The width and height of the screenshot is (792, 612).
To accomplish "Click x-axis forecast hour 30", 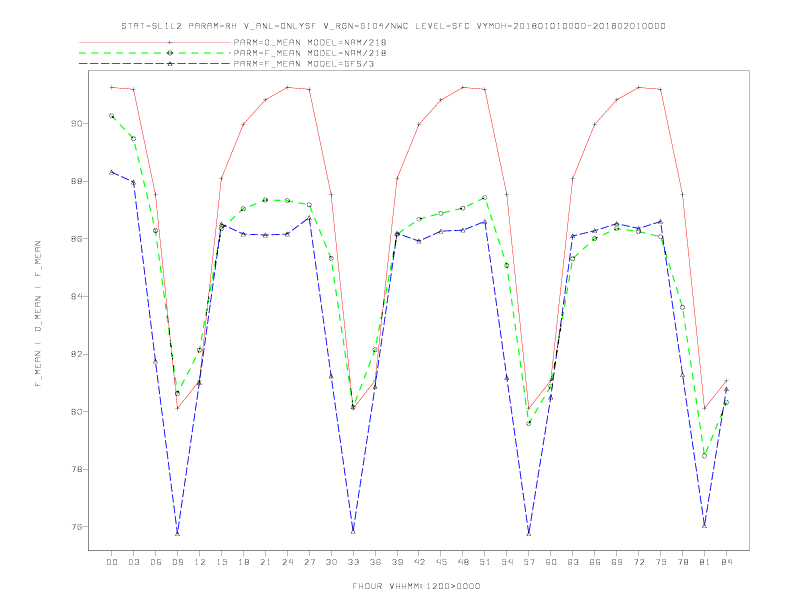I will click(331, 562).
